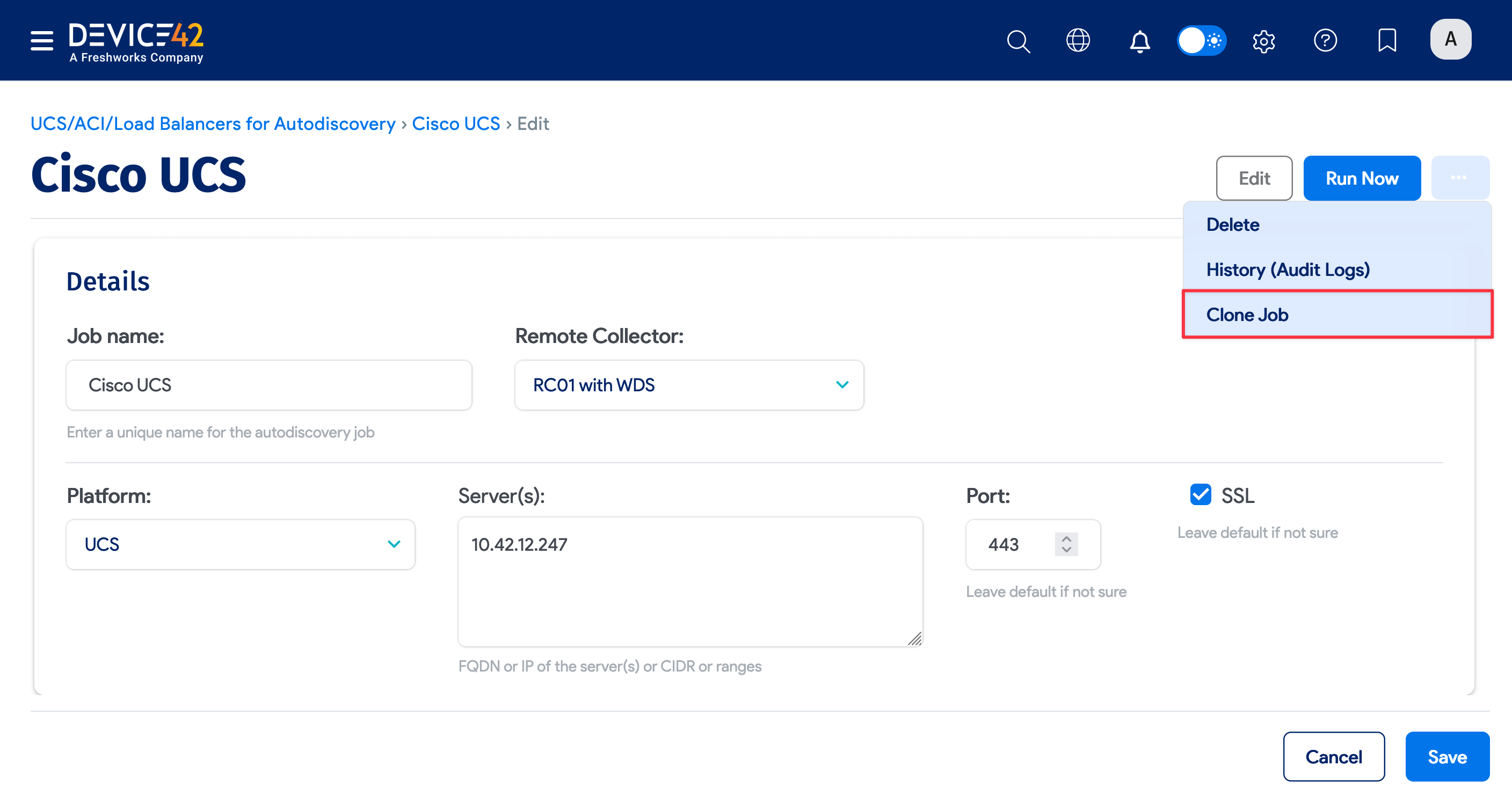Click the help question mark icon
The image size is (1512, 788).
click(x=1325, y=40)
